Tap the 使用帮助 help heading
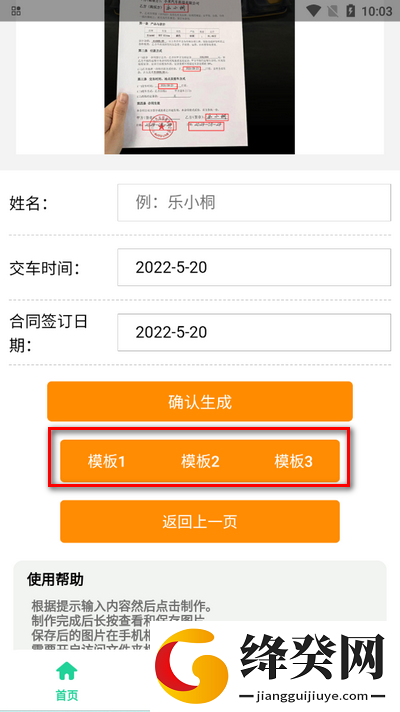The image size is (400, 712). (x=55, y=579)
